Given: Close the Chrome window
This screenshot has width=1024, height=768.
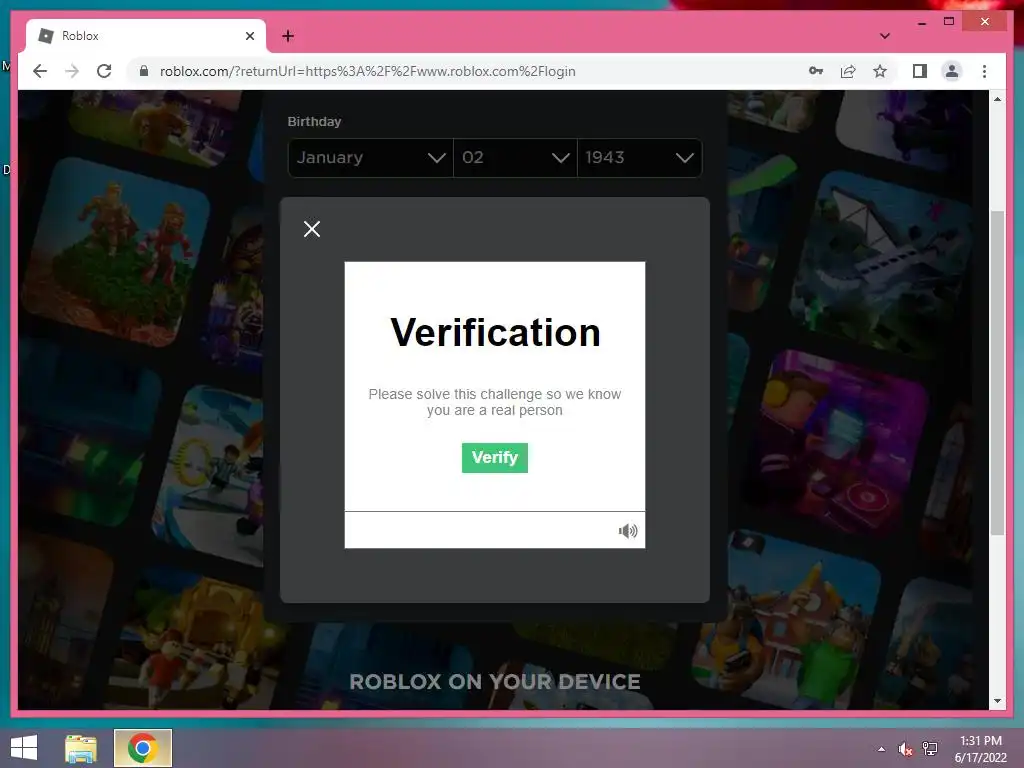Looking at the screenshot, I should tap(985, 22).
